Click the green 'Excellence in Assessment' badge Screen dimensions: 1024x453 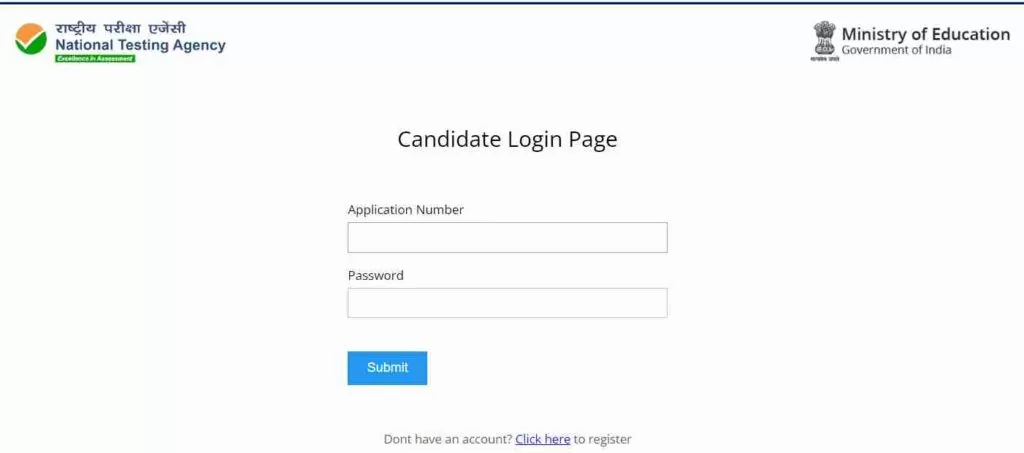[x=95, y=59]
